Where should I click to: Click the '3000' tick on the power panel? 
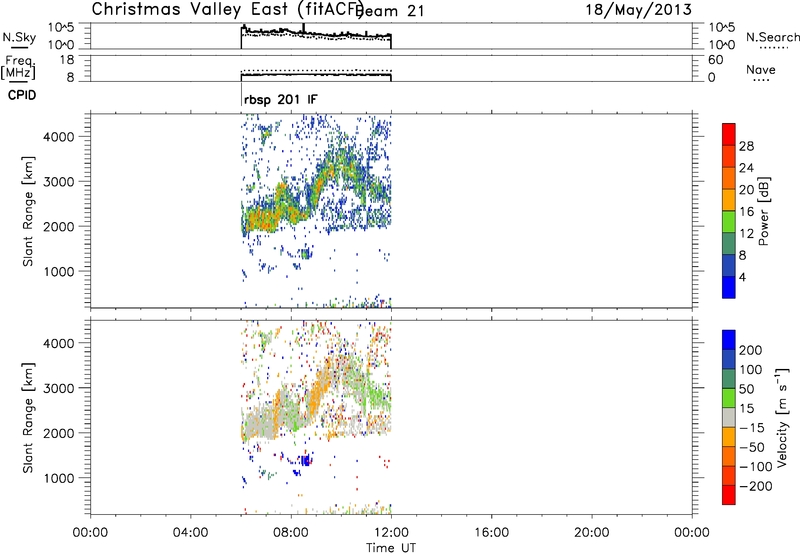(x=58, y=182)
